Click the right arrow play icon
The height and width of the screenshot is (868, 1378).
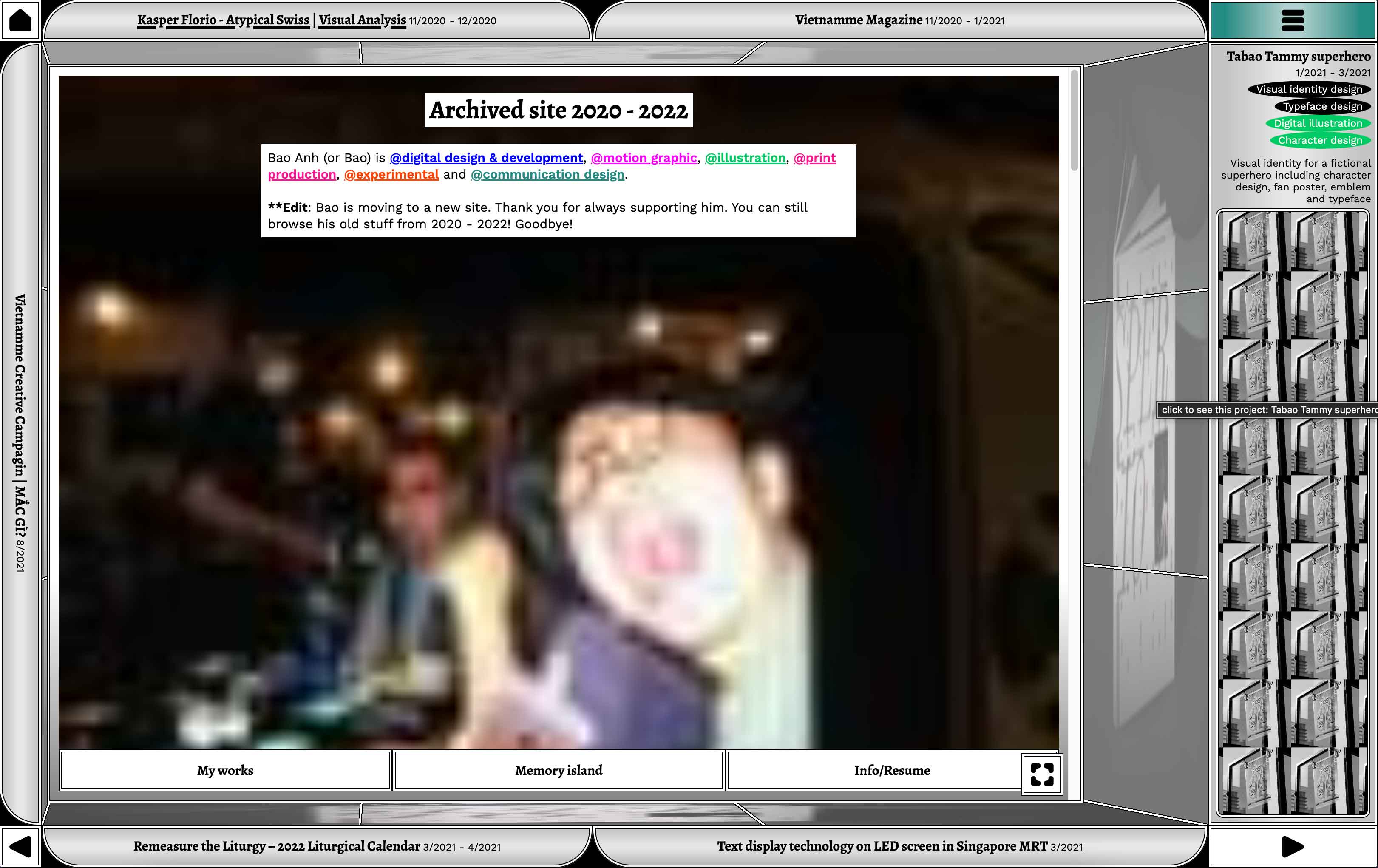pyautogui.click(x=1292, y=847)
